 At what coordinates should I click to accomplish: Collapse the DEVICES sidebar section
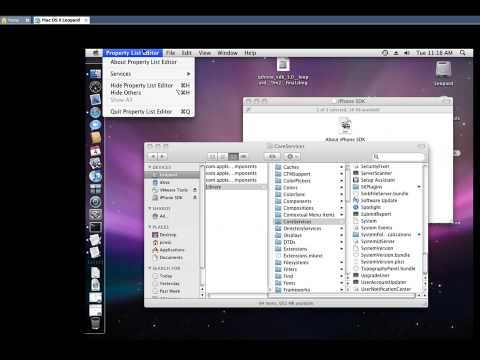point(150,167)
